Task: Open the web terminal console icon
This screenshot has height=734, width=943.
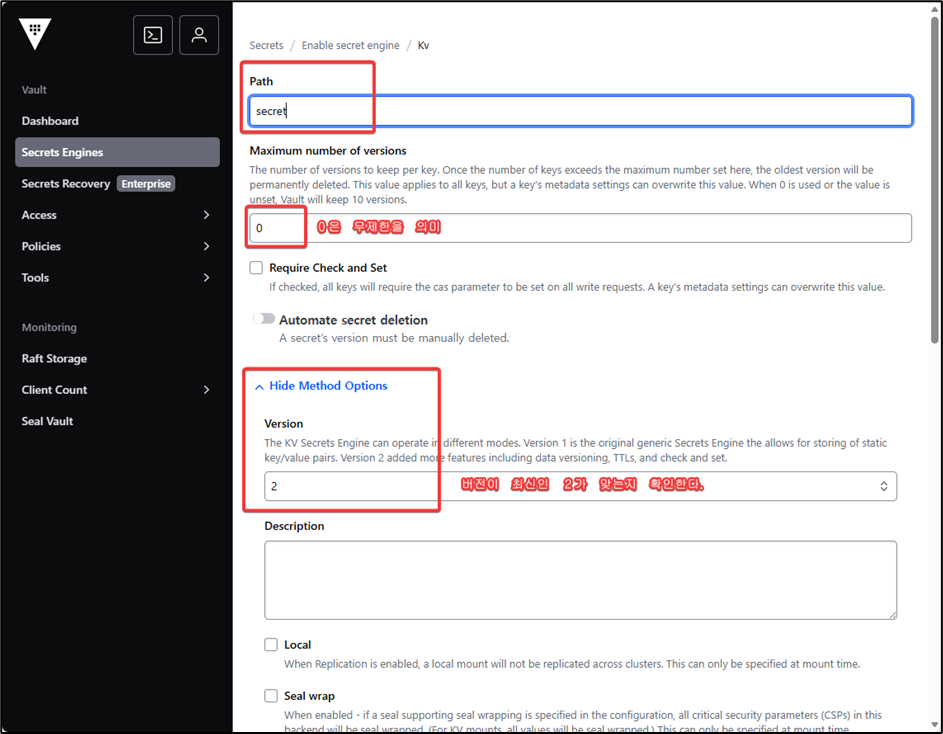Action: coord(153,35)
